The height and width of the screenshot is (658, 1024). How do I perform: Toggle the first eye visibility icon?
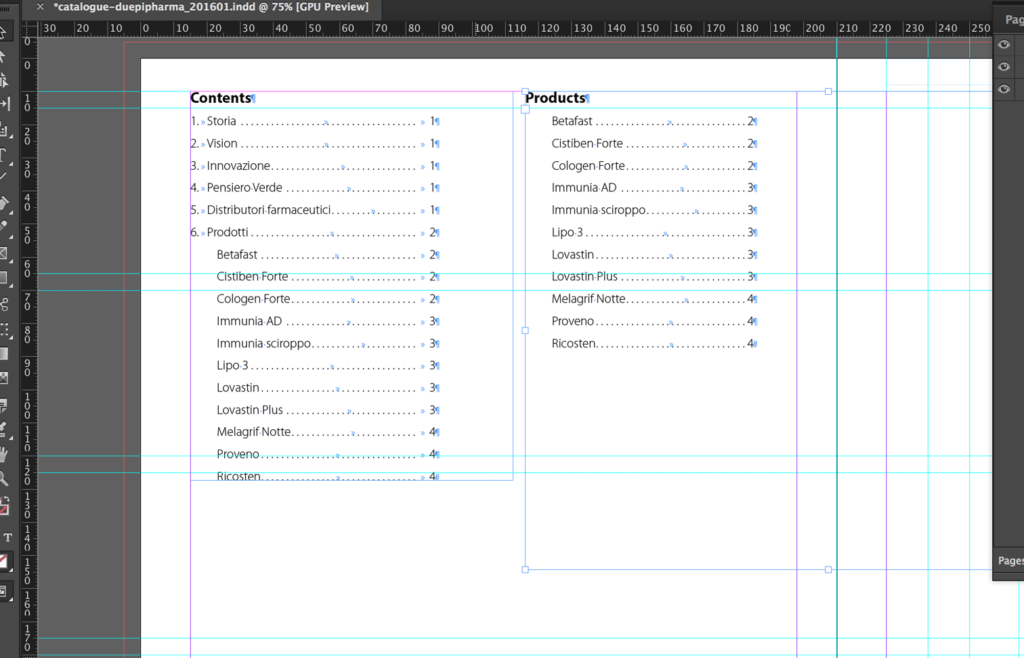coord(1004,44)
